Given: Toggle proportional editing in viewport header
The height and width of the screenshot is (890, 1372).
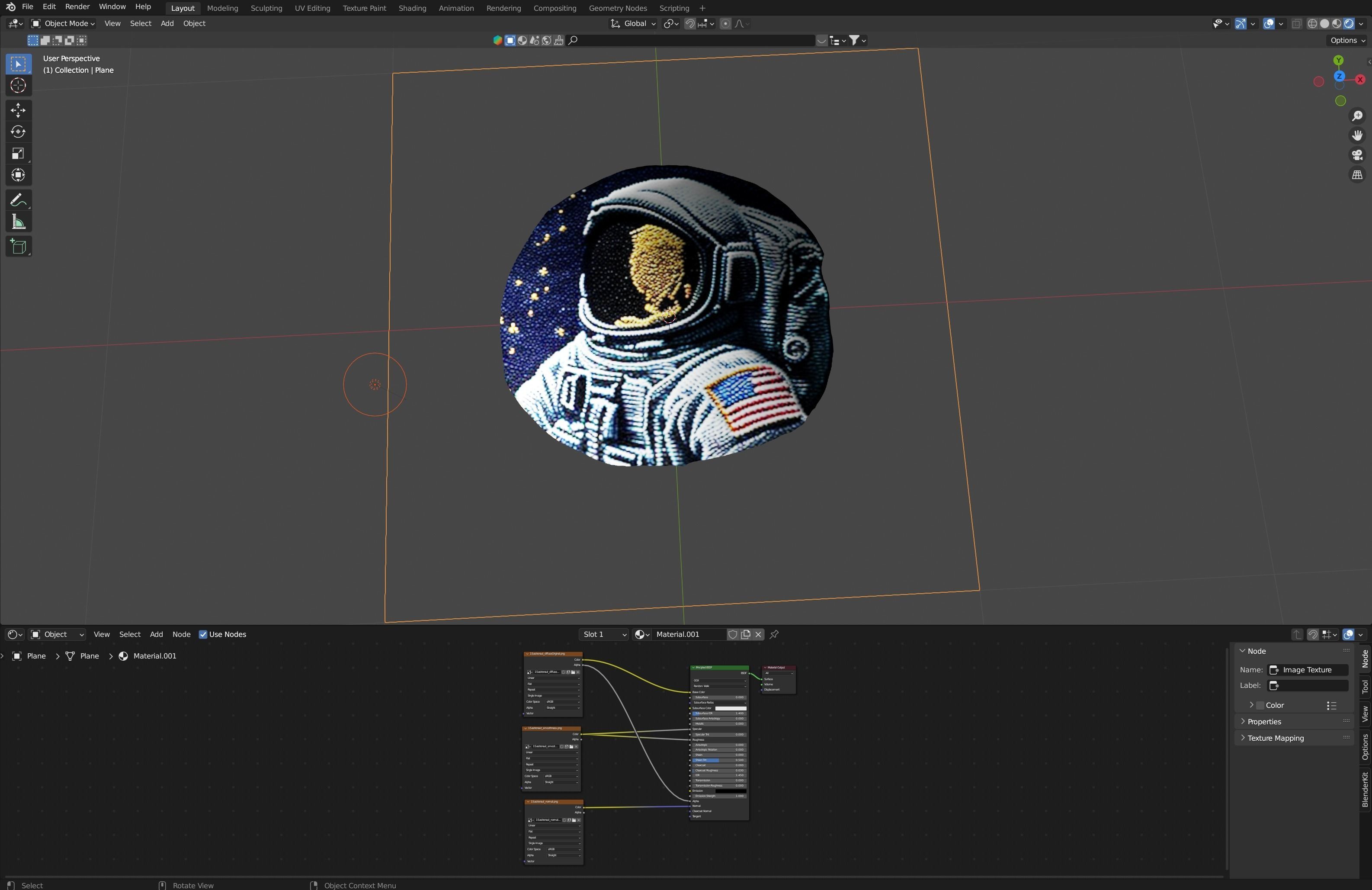Looking at the screenshot, I should (x=725, y=24).
